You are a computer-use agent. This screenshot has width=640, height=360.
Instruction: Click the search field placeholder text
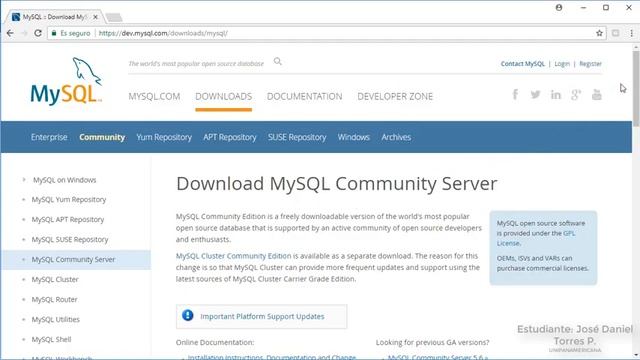[196, 64]
